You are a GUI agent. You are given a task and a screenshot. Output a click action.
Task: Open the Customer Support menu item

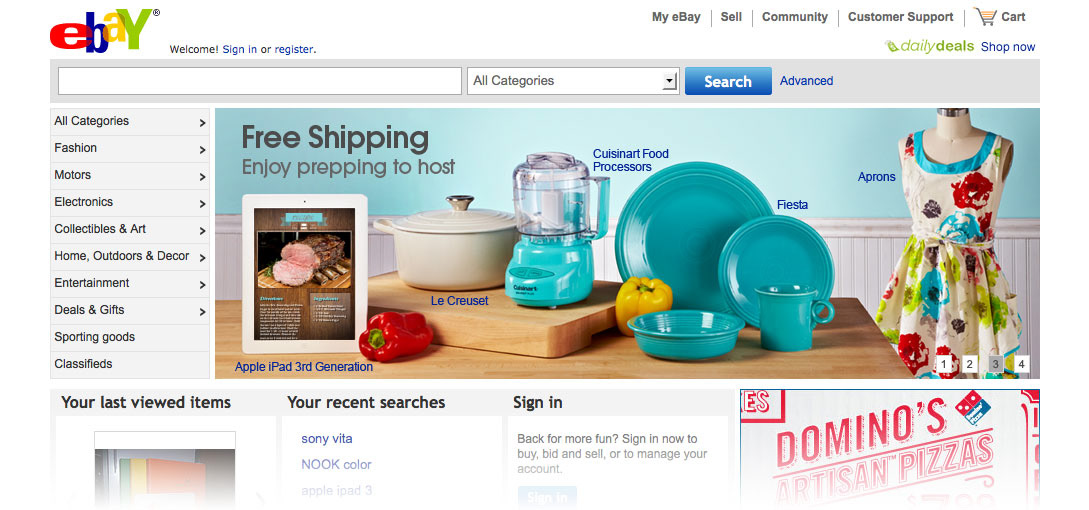[900, 17]
